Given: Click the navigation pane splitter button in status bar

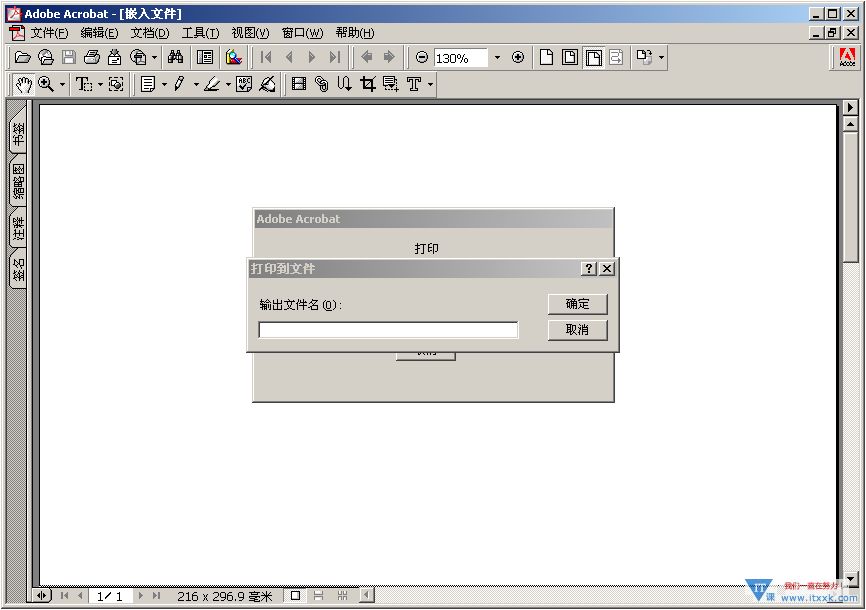Looking at the screenshot, I should (41, 596).
